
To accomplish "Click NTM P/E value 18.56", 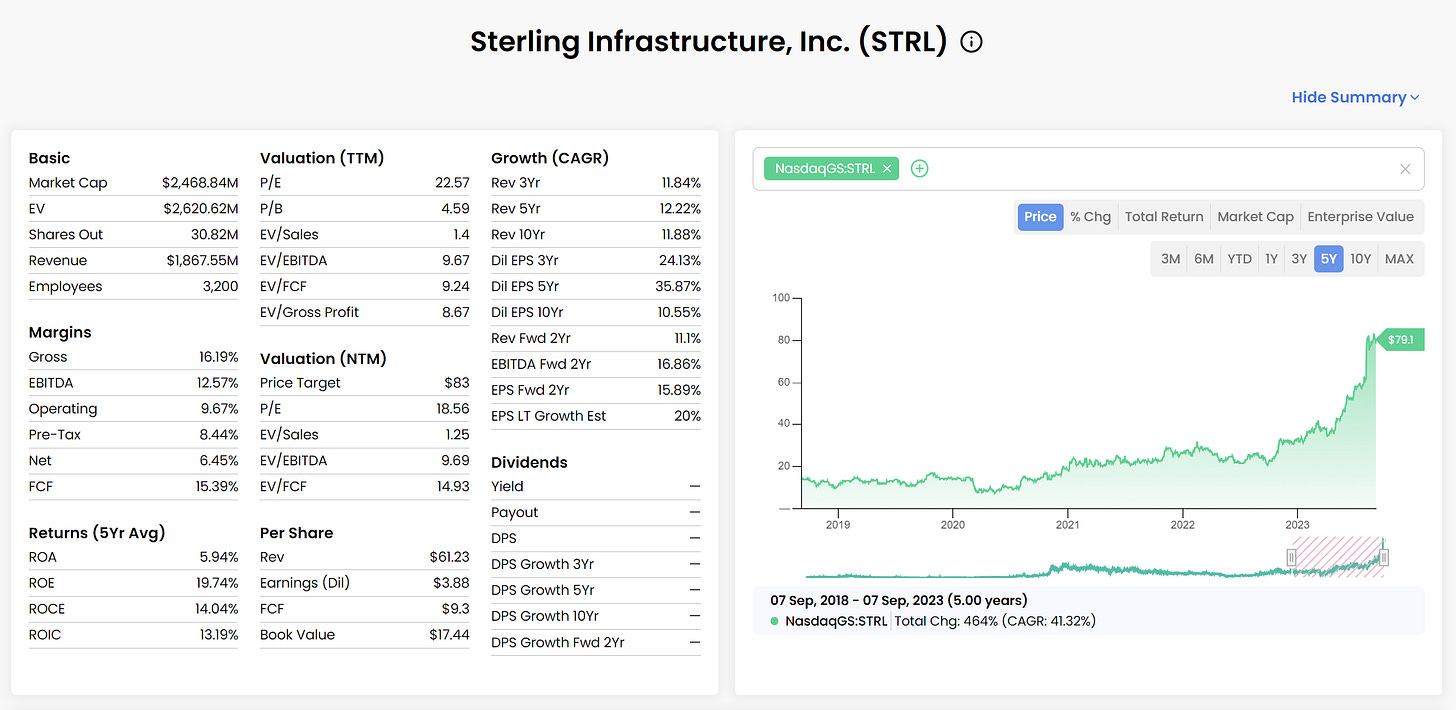I will 453,409.
